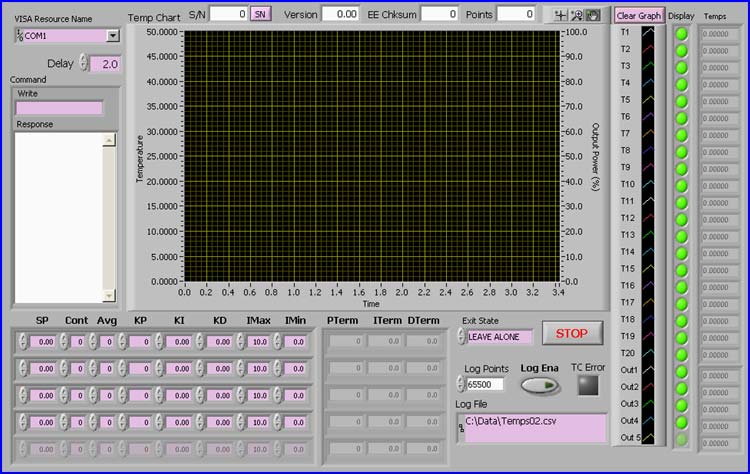Click the T5 plot legend line icon
The image size is (750, 474).
tap(648, 100)
